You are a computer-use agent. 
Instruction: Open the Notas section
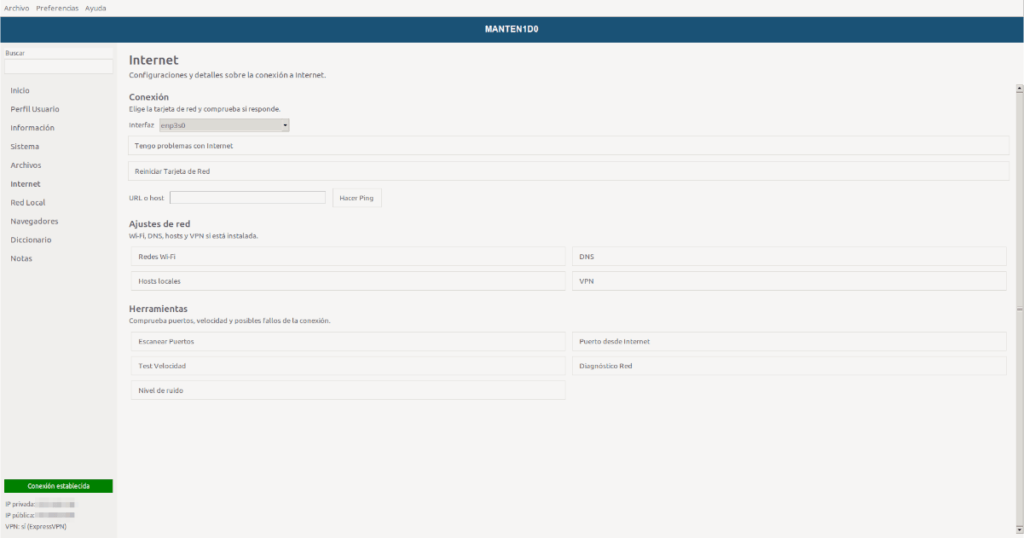coord(21,259)
